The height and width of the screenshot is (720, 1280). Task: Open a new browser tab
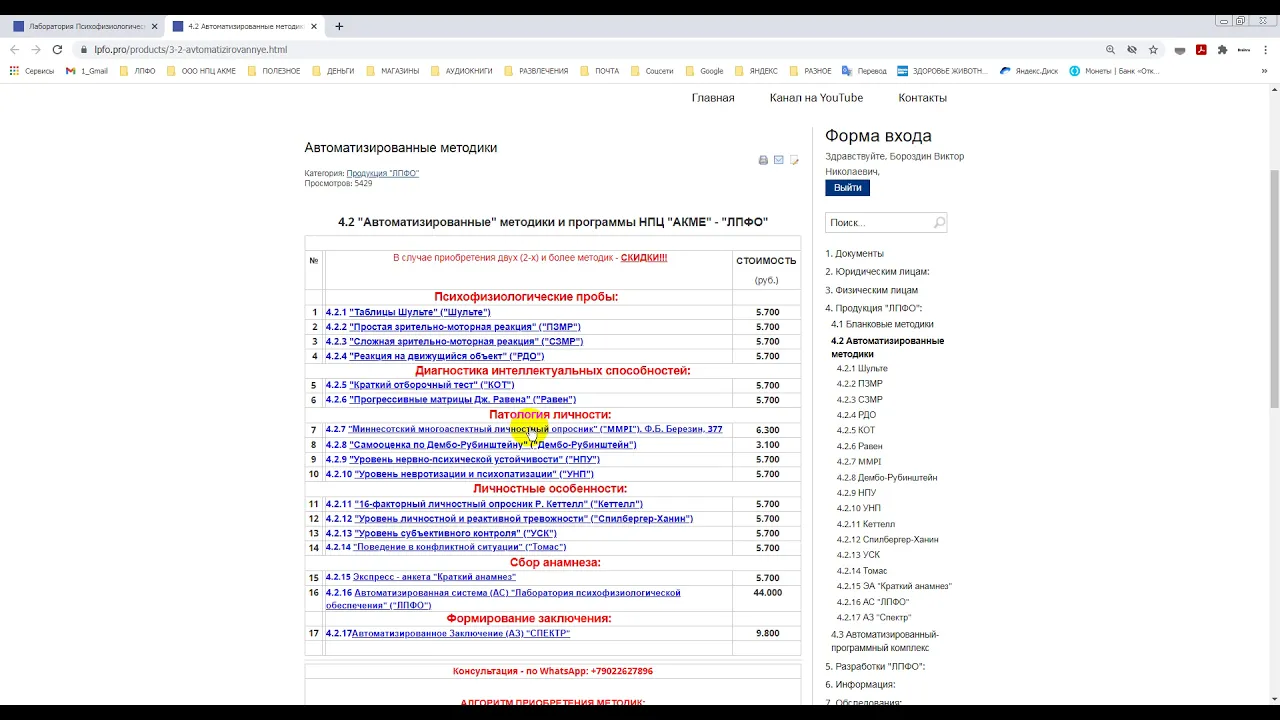[339, 26]
